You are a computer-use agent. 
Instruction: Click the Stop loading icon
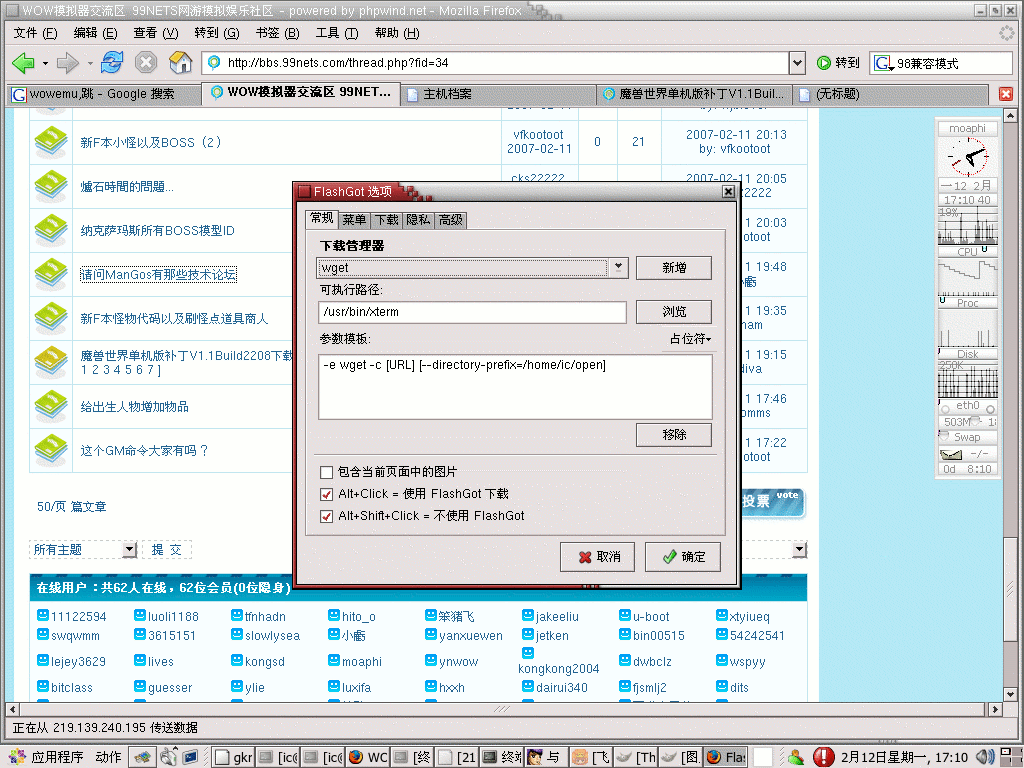[x=146, y=63]
